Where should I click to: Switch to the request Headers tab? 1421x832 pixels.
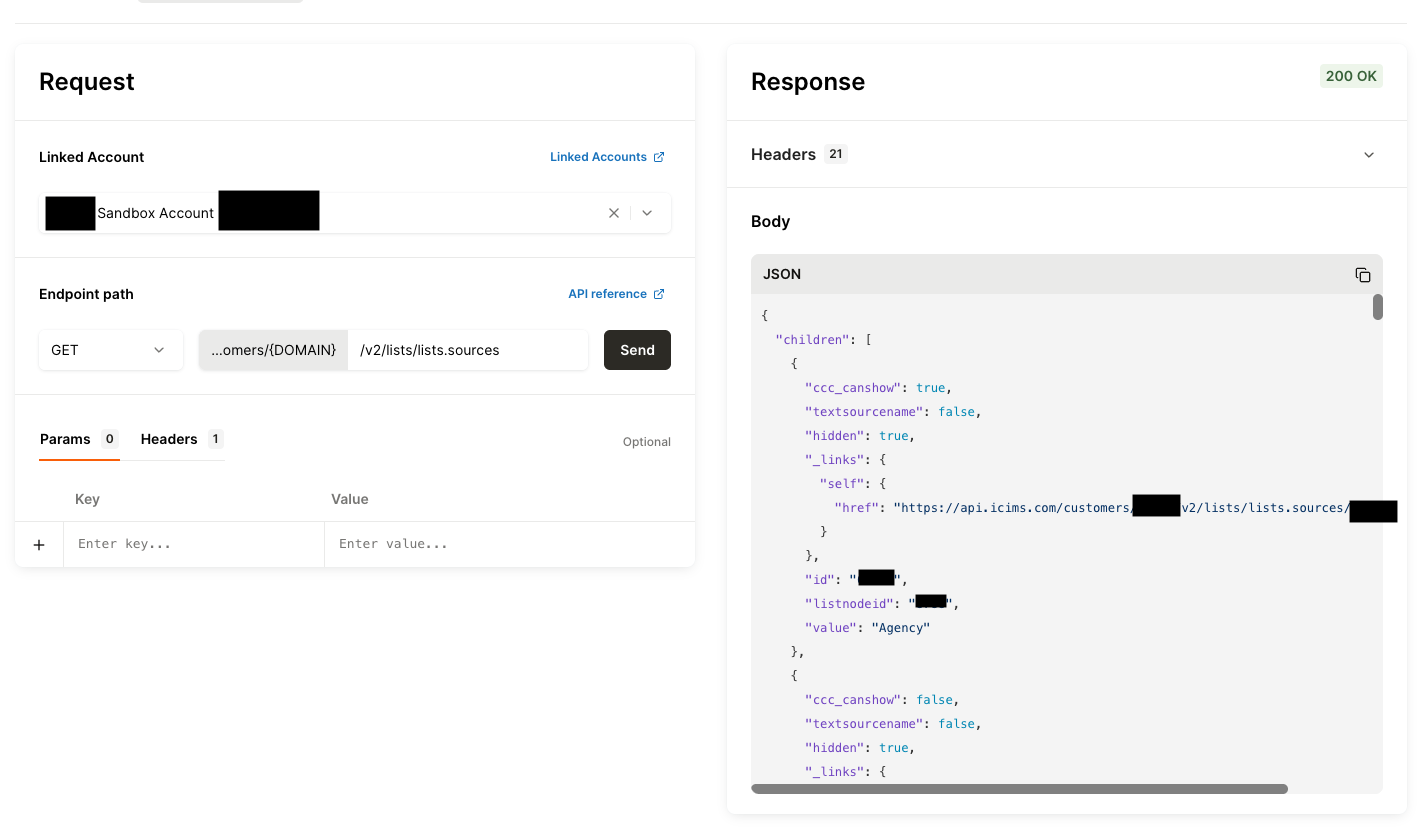(169, 439)
